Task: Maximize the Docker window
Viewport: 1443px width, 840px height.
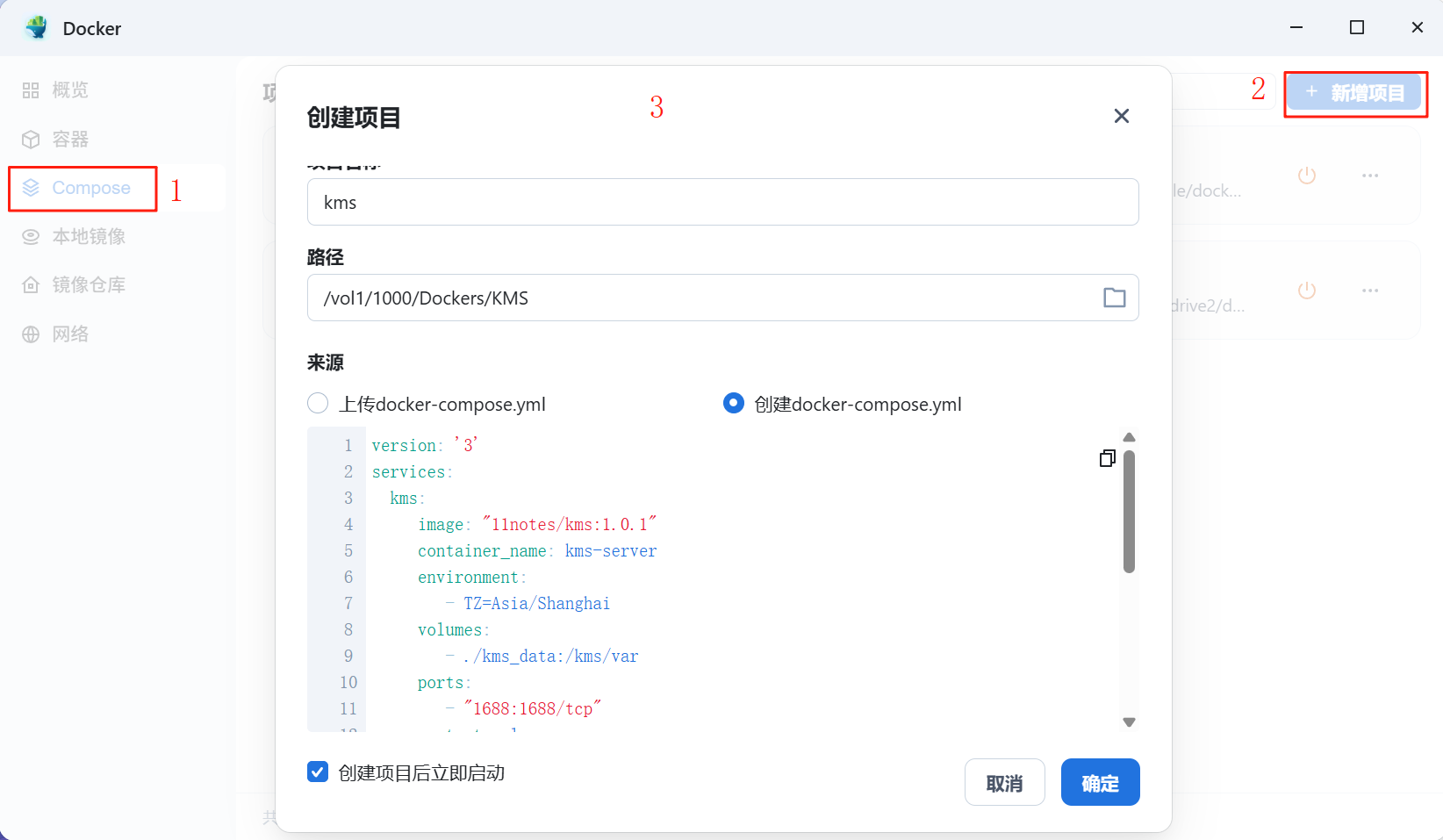Action: pyautogui.click(x=1357, y=27)
